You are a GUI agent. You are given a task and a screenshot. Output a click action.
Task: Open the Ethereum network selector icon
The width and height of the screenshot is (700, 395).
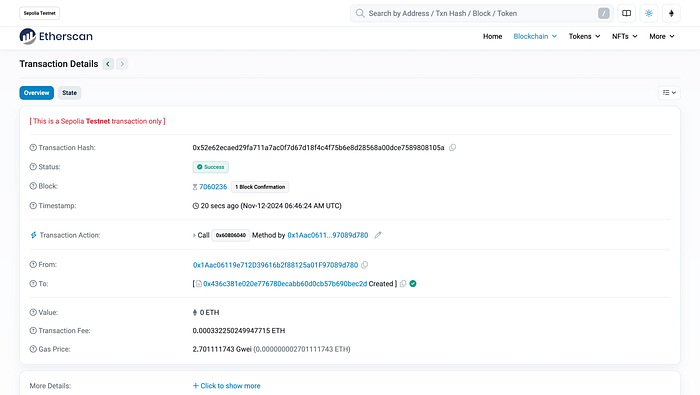tap(671, 13)
